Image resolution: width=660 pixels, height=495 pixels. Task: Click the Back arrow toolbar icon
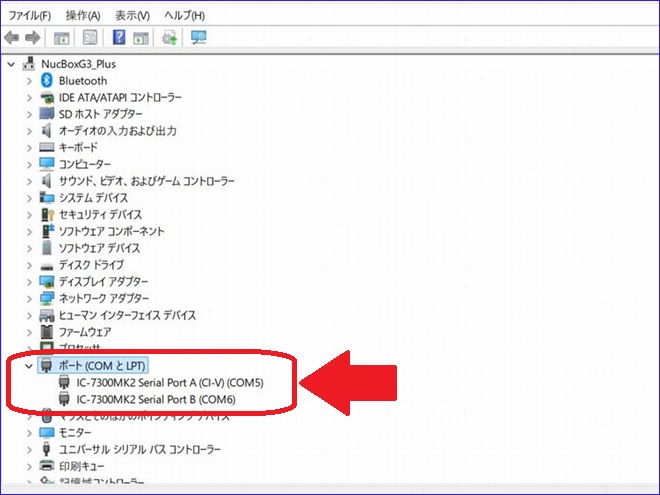[12, 38]
